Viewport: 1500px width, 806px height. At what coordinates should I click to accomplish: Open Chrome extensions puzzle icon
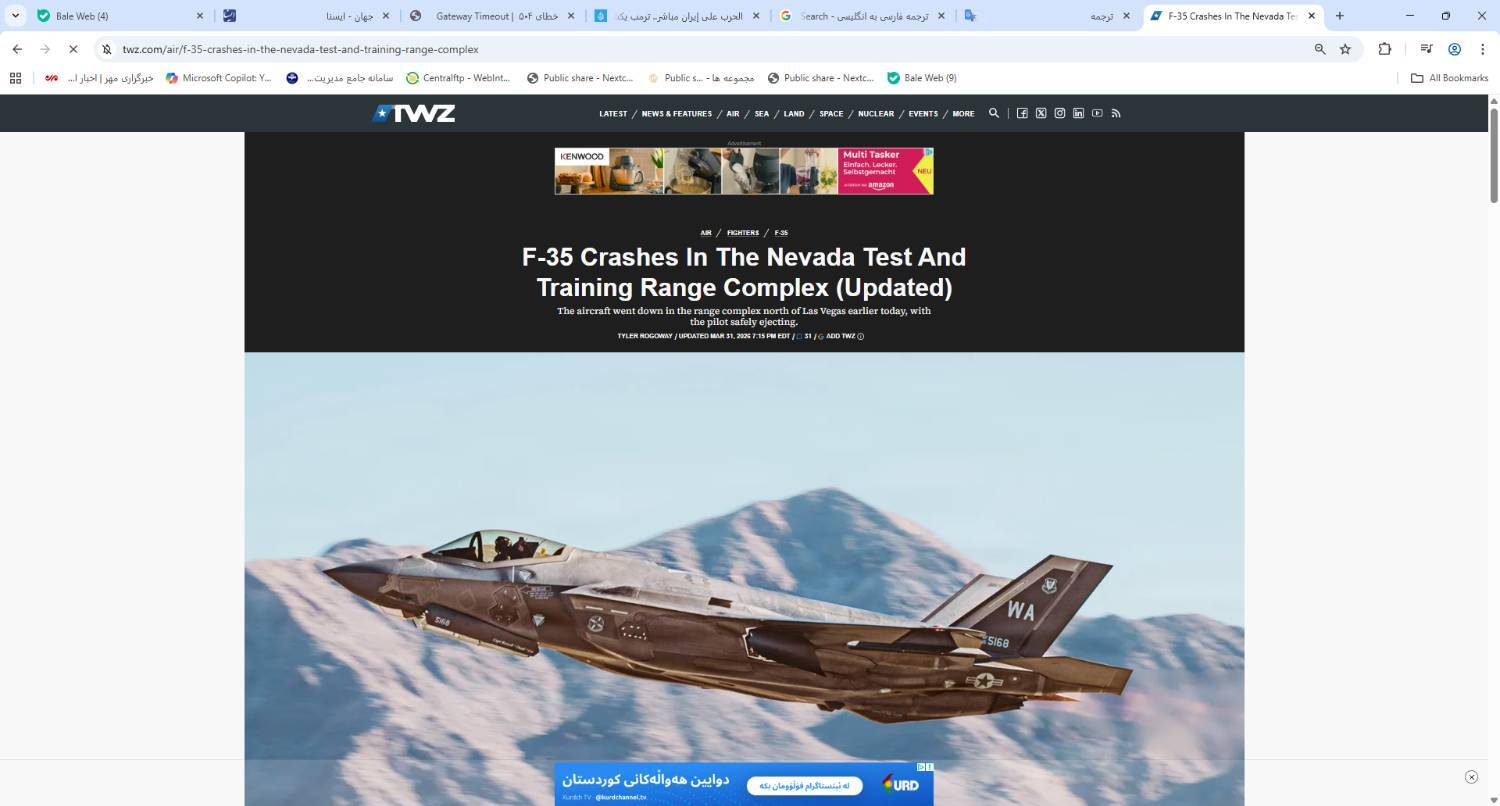1385,49
